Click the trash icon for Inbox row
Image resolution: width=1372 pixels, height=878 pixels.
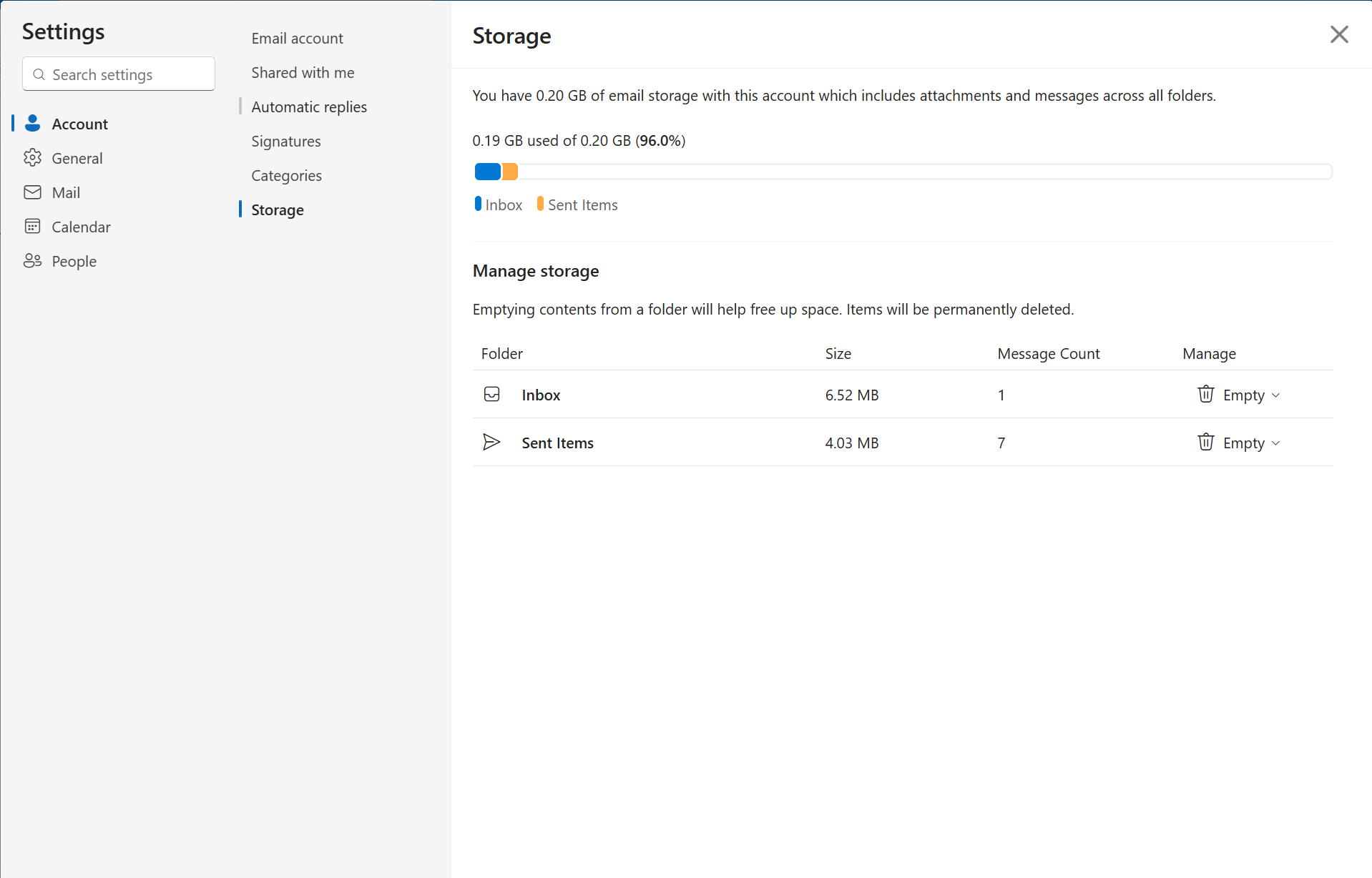pos(1205,395)
